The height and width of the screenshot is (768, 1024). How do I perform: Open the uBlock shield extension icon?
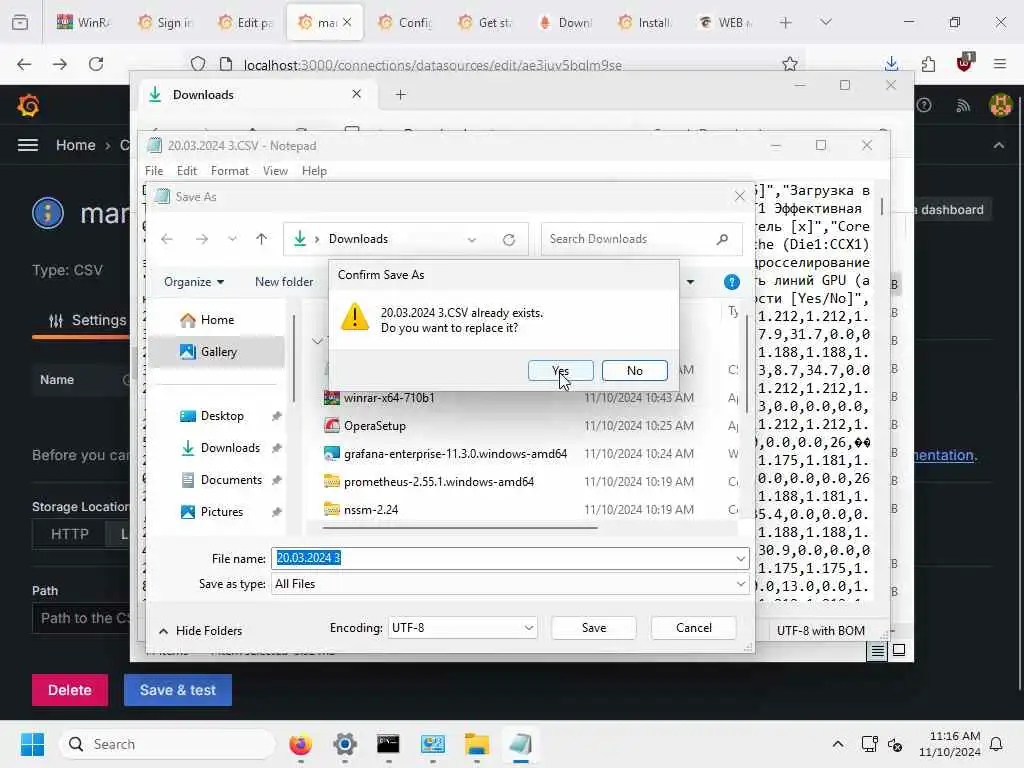965,63
